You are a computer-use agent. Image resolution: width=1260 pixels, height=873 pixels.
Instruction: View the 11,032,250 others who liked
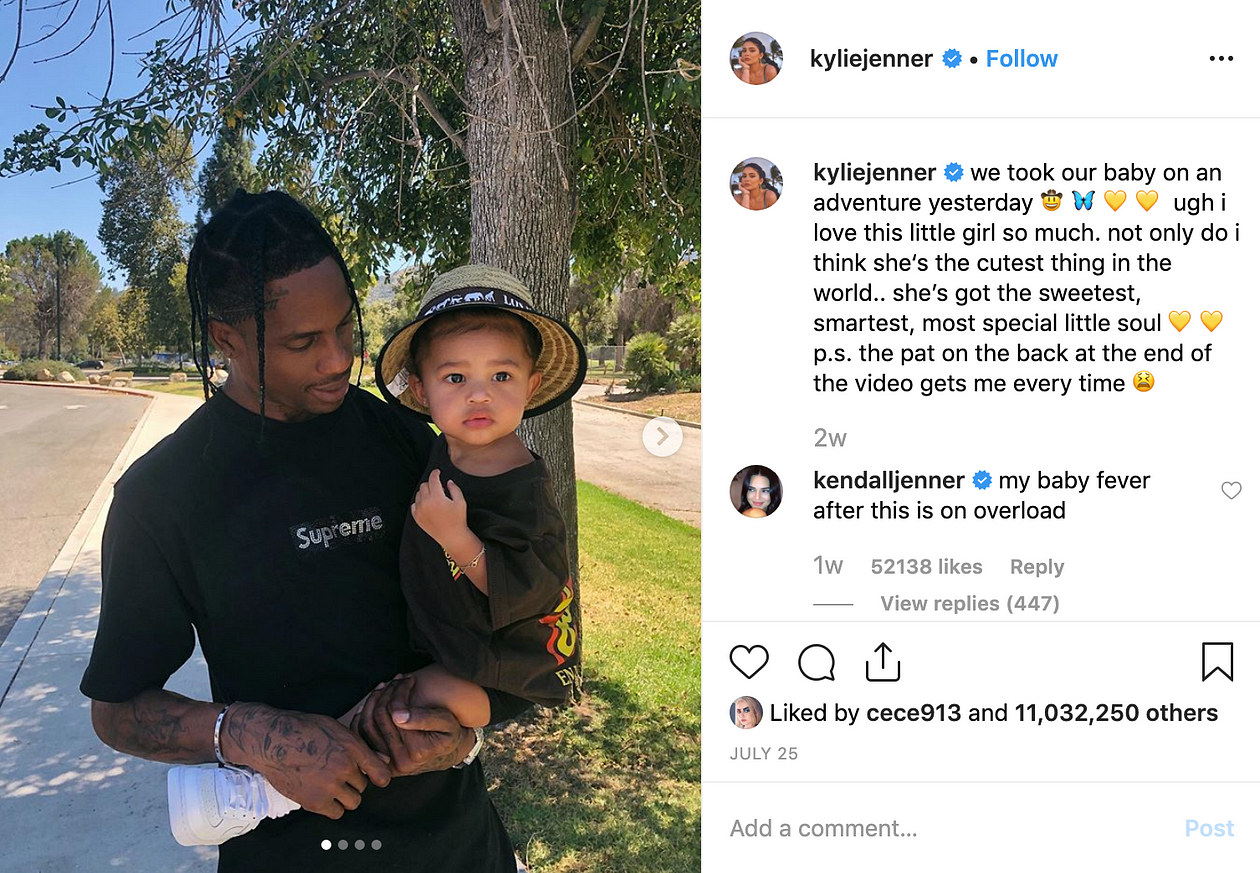pos(1116,713)
